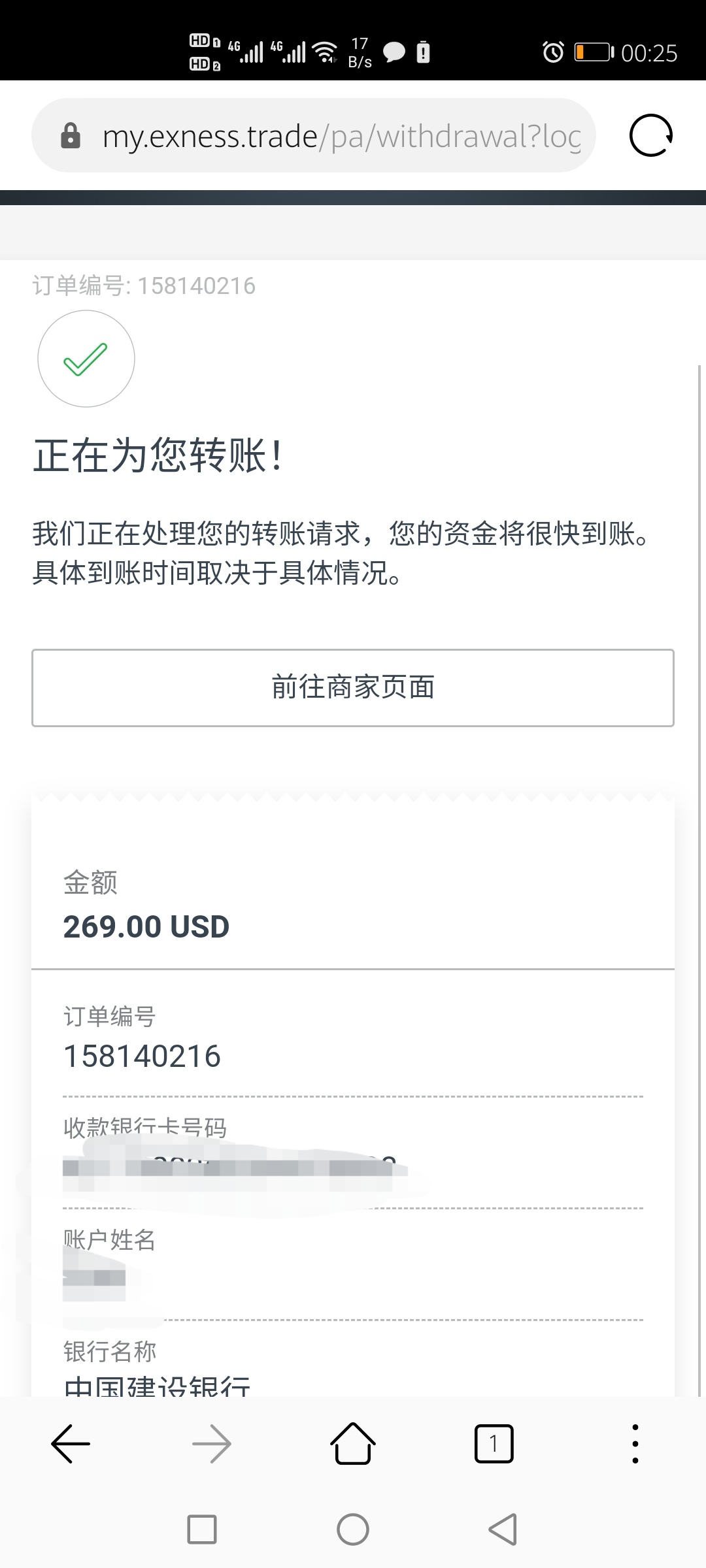
Task: Tap Android back triangle button
Action: click(503, 1529)
